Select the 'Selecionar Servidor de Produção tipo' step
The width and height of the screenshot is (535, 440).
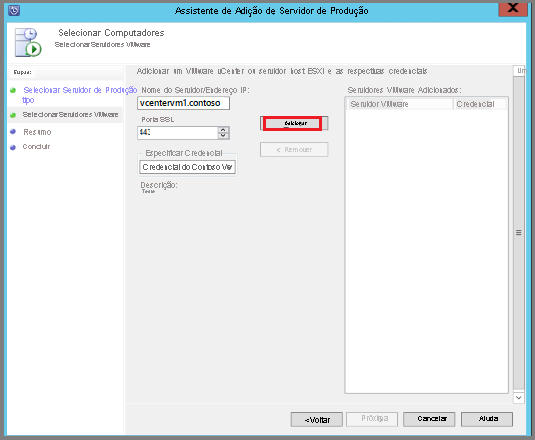coord(80,95)
